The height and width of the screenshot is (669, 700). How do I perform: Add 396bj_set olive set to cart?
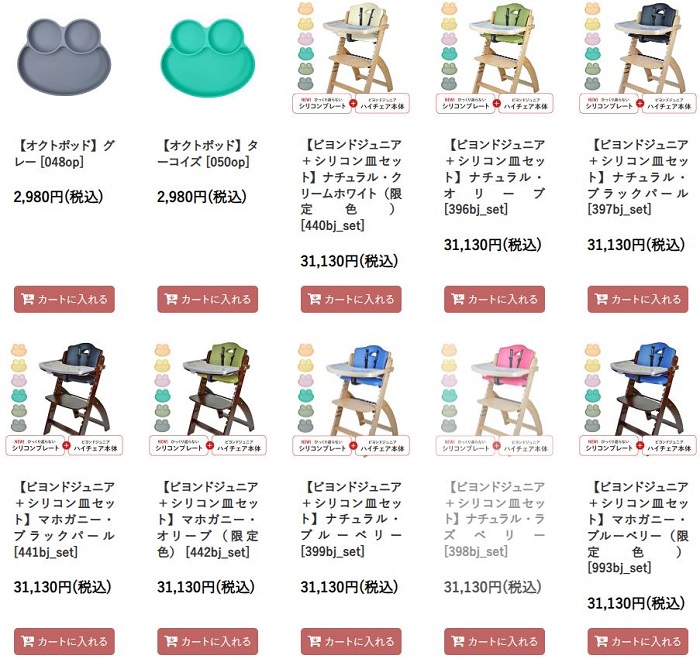[x=494, y=299]
